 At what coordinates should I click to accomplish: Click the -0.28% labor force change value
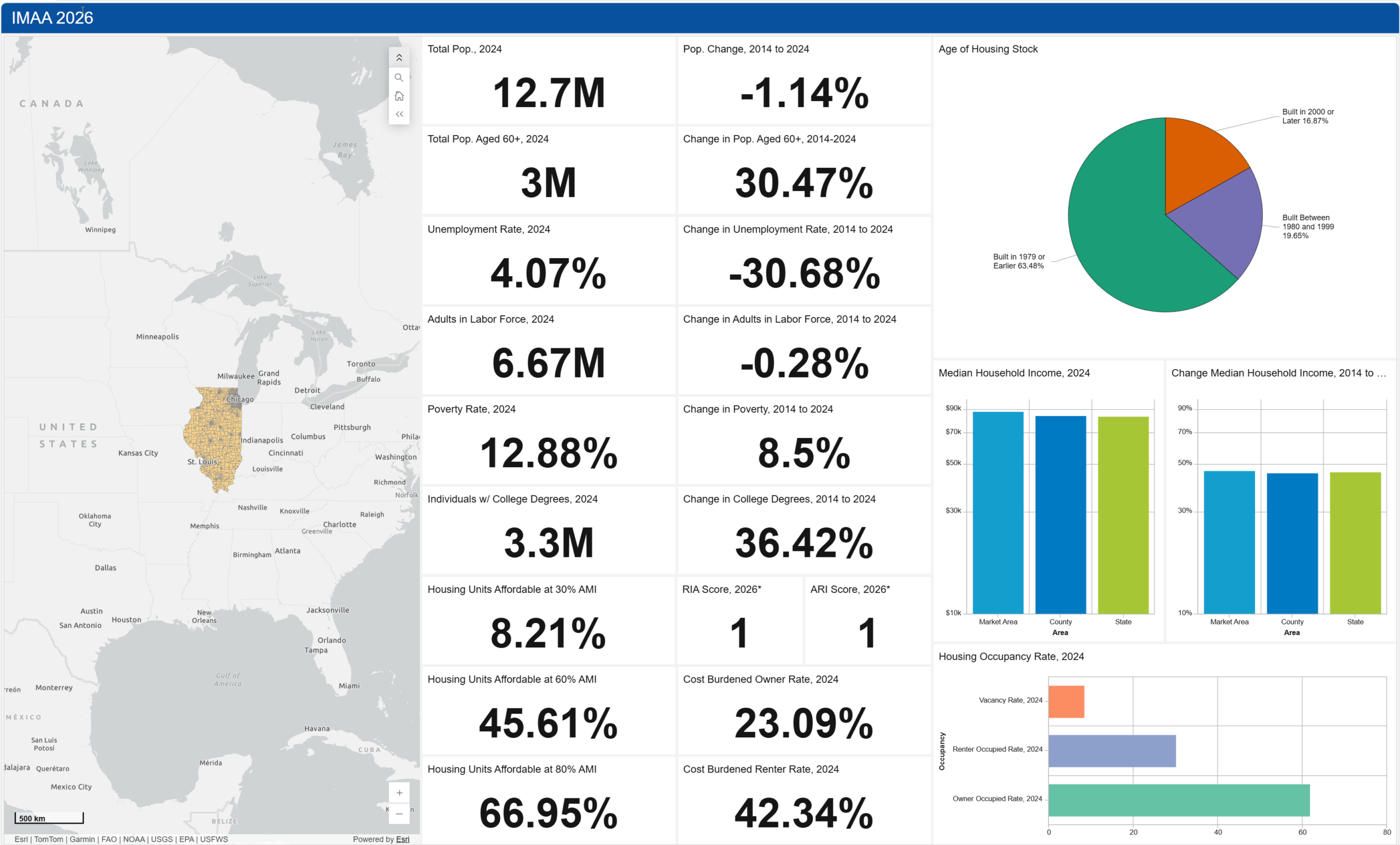point(804,363)
